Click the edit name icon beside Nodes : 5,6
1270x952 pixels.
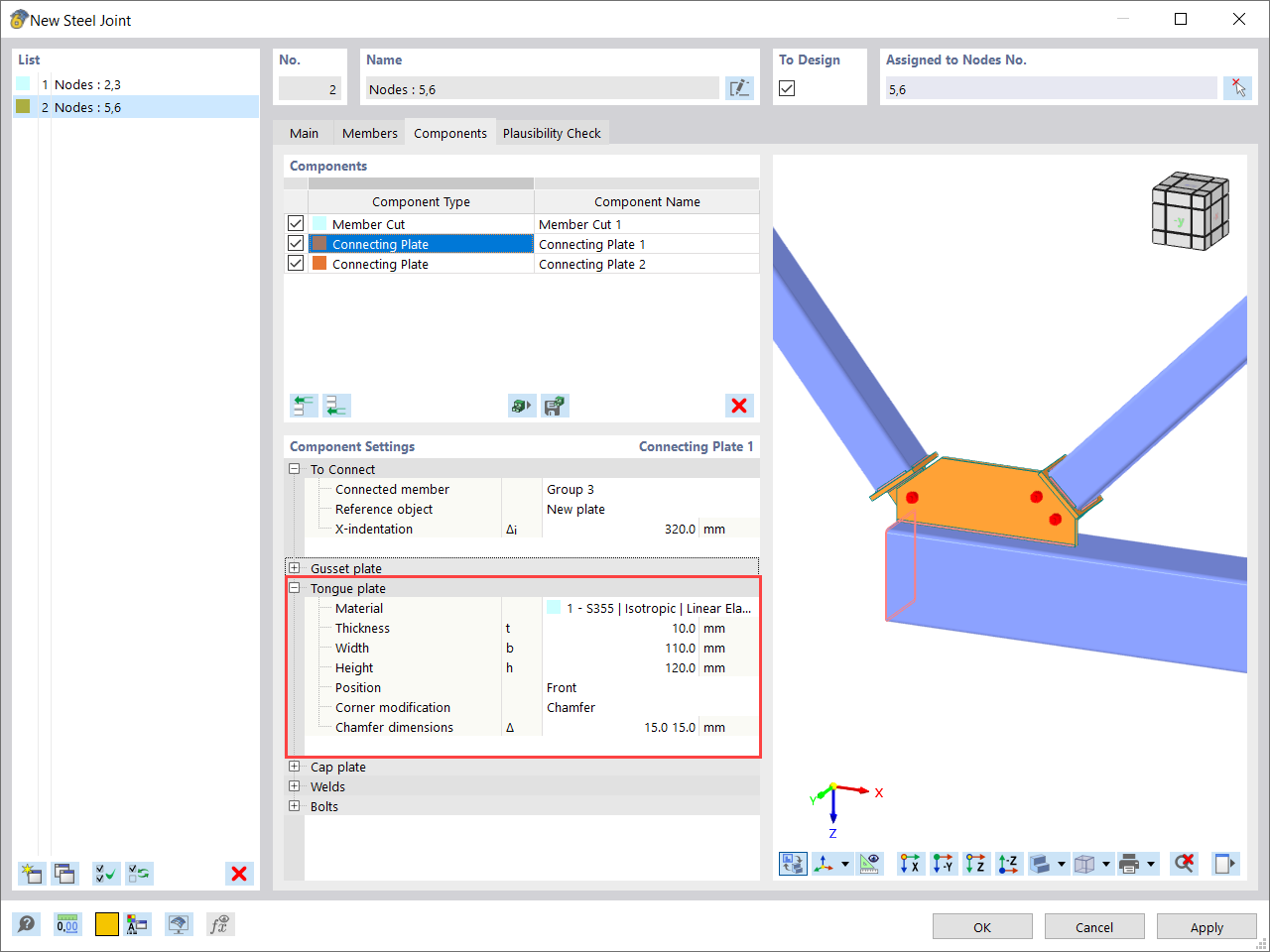pos(739,88)
